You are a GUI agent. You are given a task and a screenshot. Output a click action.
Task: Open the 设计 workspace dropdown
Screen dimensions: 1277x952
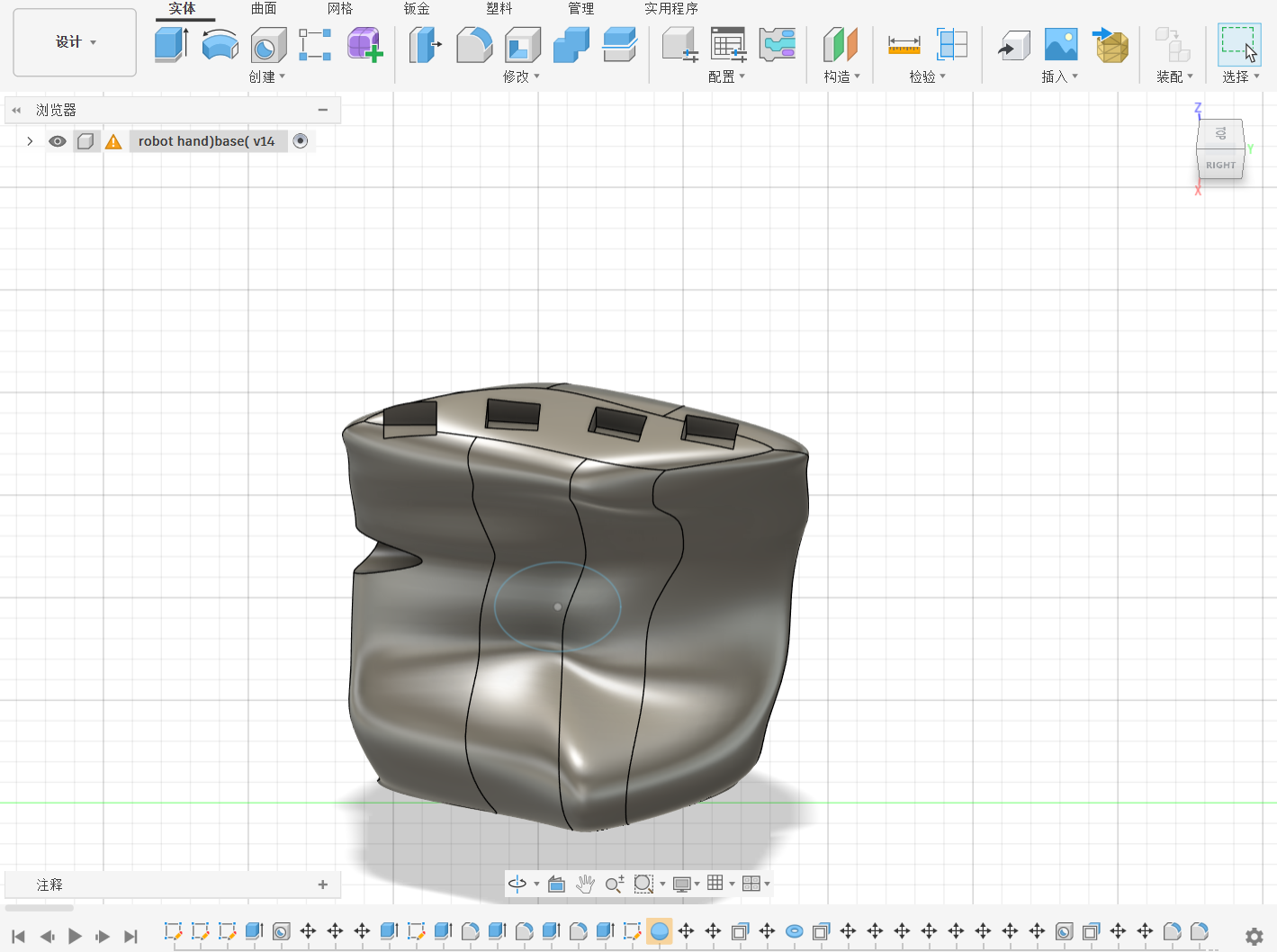coord(75,42)
